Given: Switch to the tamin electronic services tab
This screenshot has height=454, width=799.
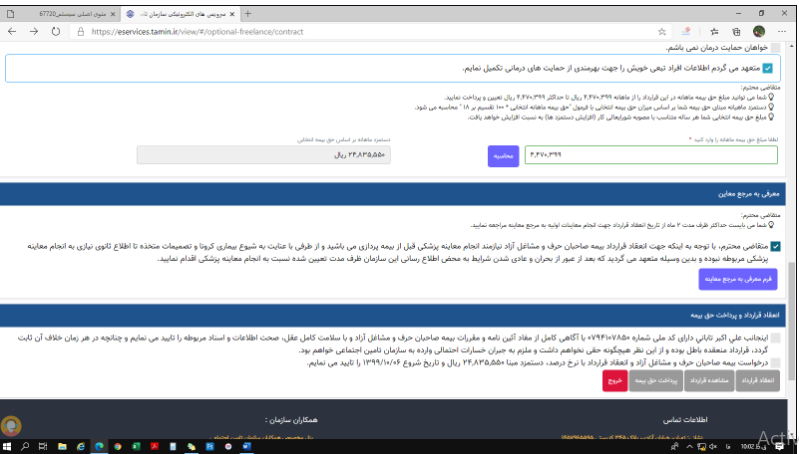Looking at the screenshot, I should (180, 14).
